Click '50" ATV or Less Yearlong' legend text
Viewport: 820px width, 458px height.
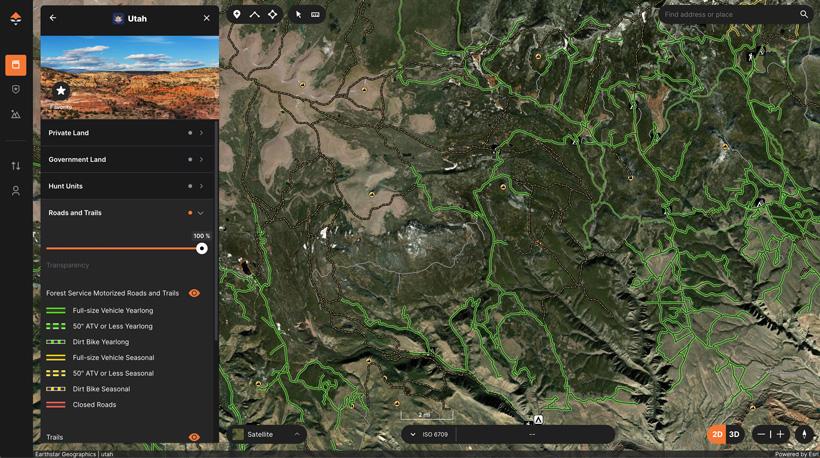tap(112, 326)
